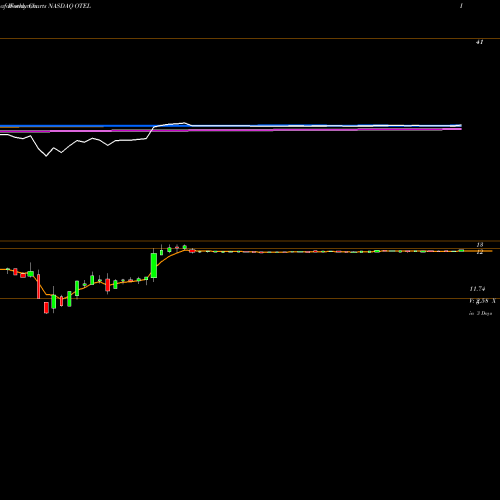Click the 13 price axis label
Viewport: 500px width, 500px height.
(x=480, y=245)
